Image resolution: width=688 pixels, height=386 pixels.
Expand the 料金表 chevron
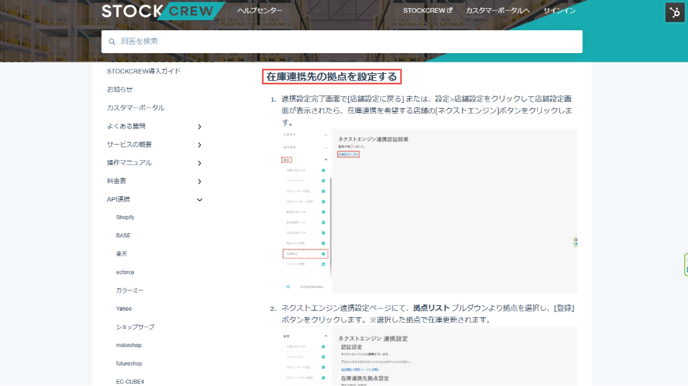(x=199, y=182)
